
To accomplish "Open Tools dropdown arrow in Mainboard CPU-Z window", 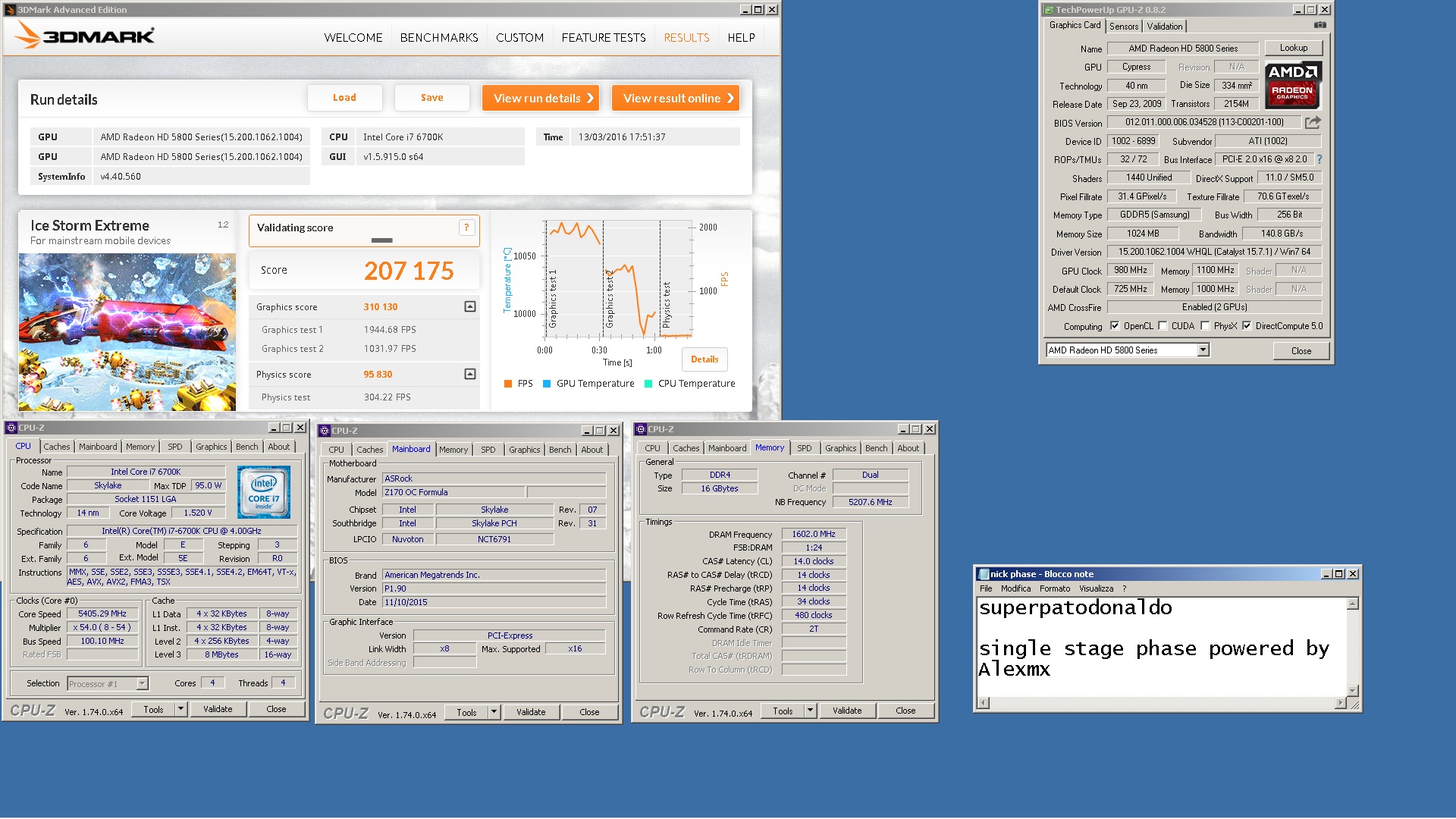I will point(494,712).
